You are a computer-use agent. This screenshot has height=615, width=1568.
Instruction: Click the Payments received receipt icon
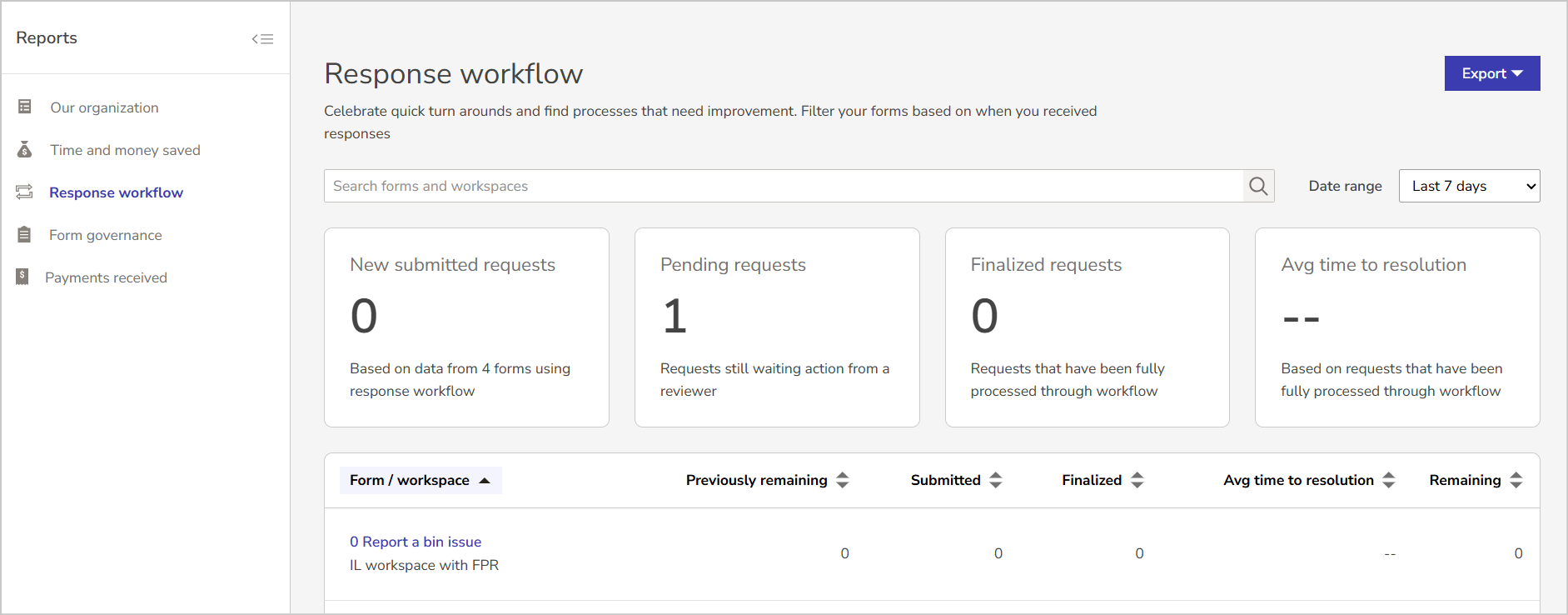22,277
